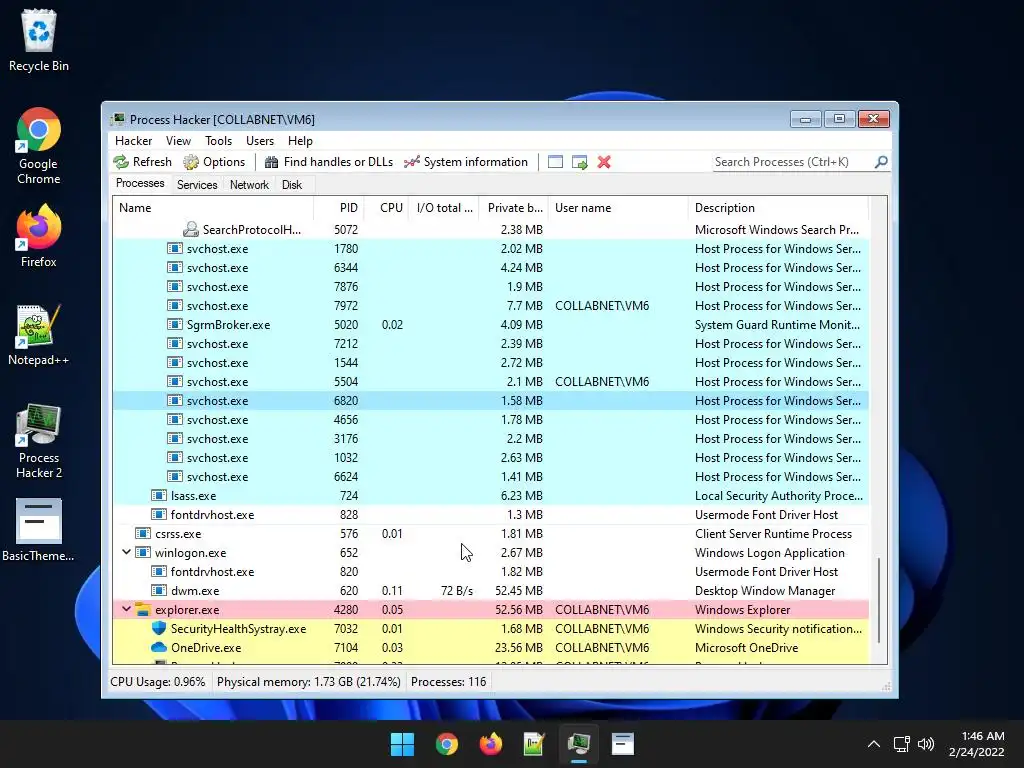Sort by Private bytes column header
The image size is (1024, 768).
click(513, 208)
